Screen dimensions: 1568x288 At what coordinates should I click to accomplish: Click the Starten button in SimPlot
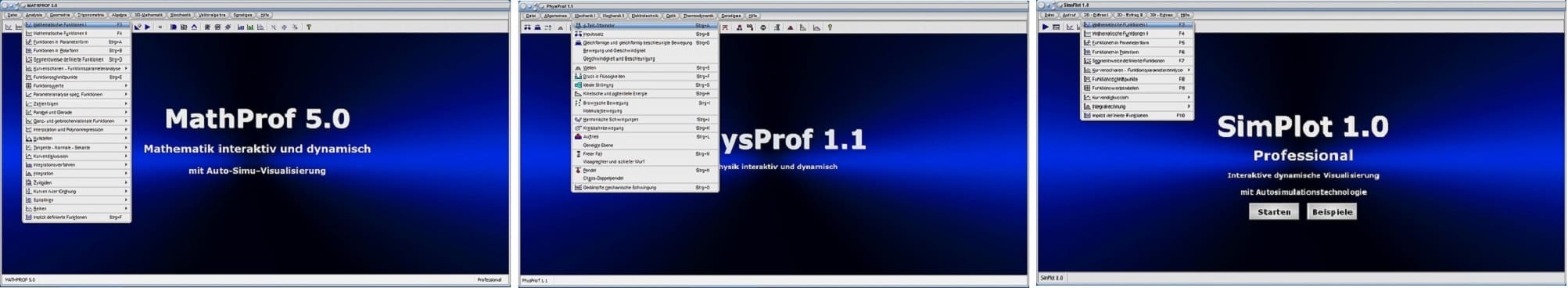pos(1274,212)
